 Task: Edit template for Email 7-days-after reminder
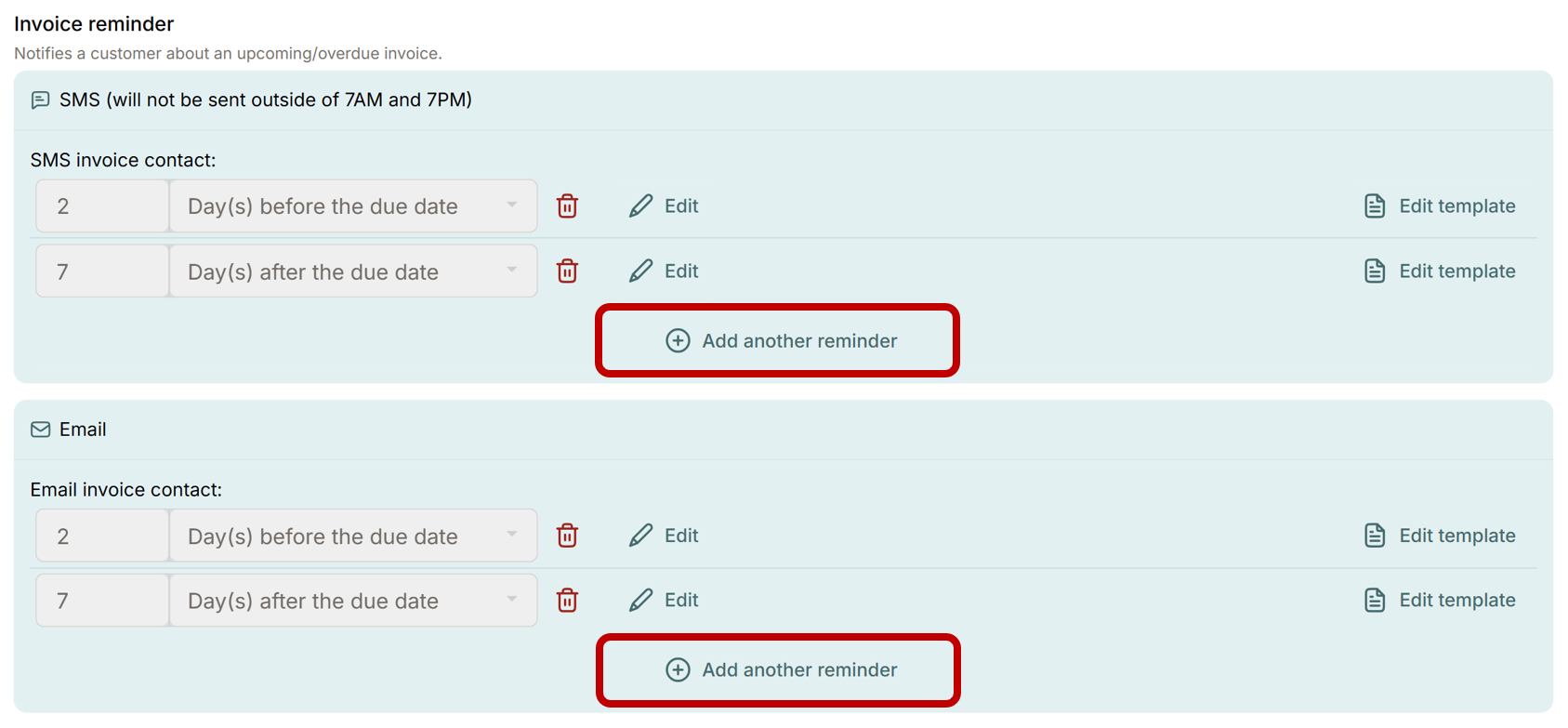tap(1440, 600)
